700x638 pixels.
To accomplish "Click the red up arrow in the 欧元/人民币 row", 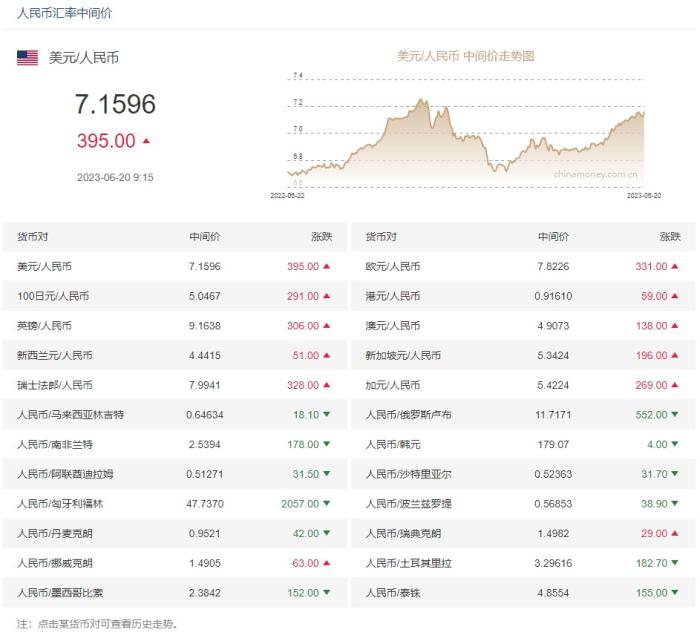I will 674,267.
